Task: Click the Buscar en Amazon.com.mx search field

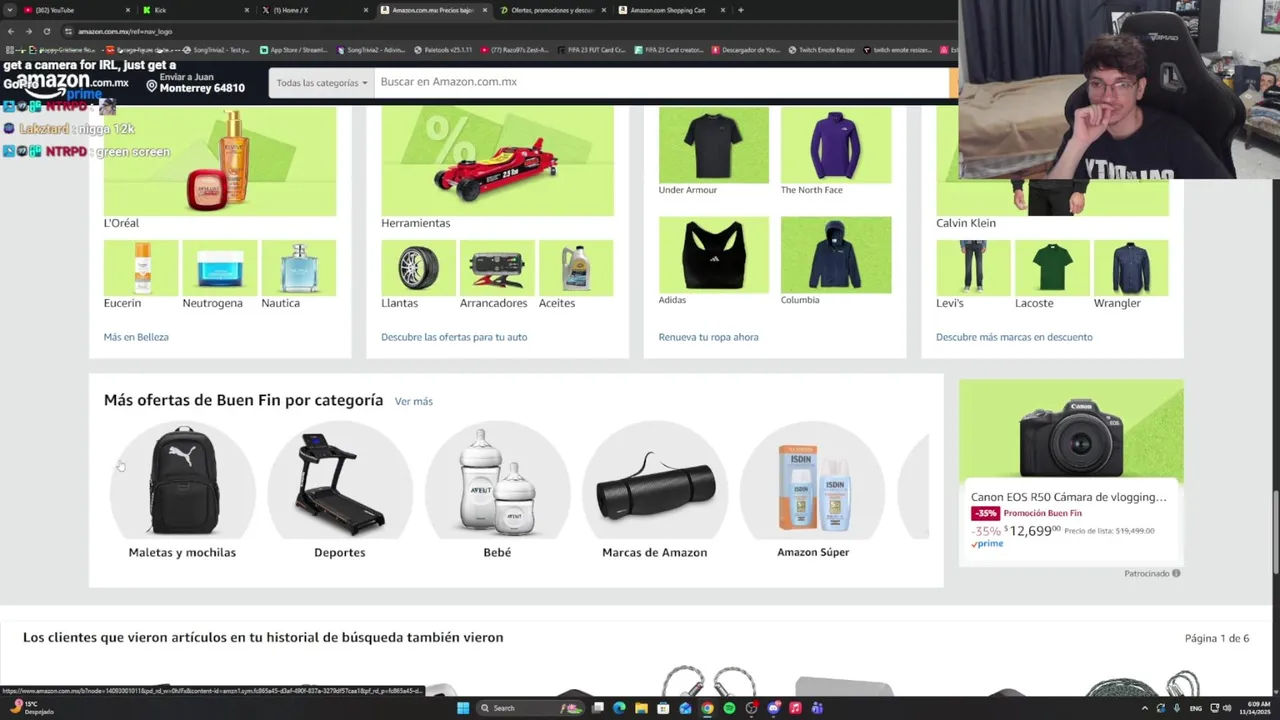Action: (660, 82)
